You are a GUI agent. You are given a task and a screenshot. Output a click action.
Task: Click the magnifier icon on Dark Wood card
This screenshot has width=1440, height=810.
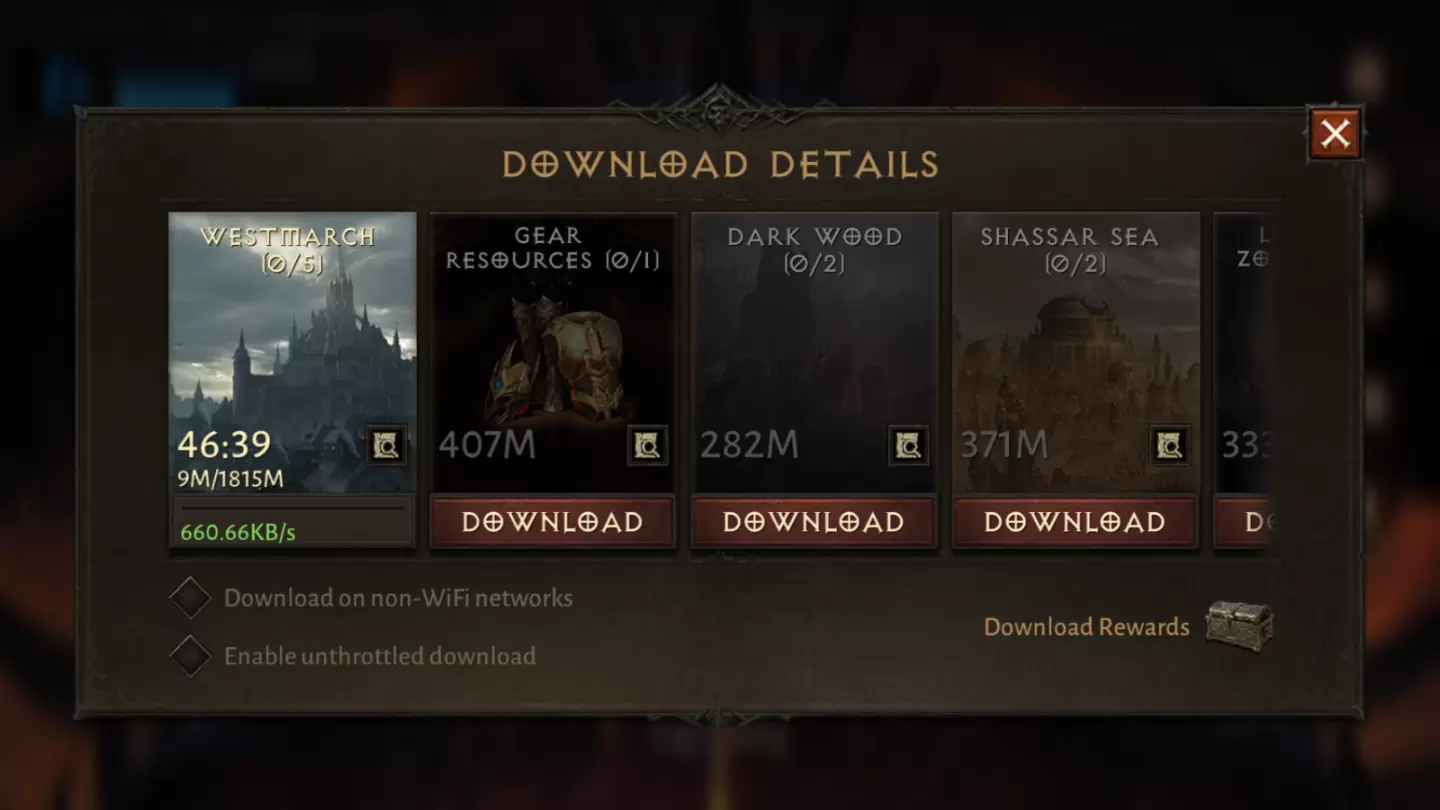pyautogui.click(x=908, y=446)
